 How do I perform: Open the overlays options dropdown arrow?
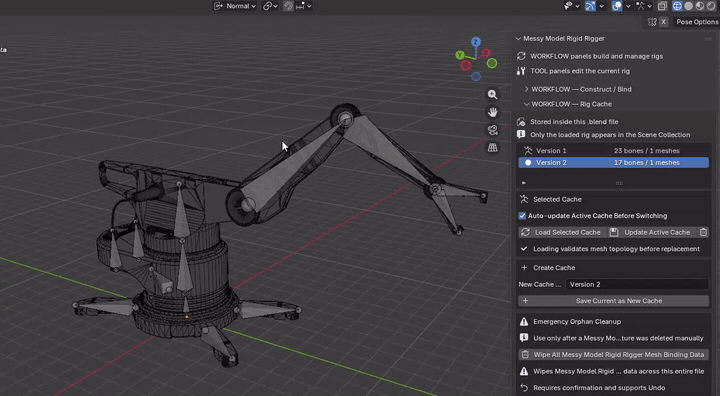pos(628,6)
